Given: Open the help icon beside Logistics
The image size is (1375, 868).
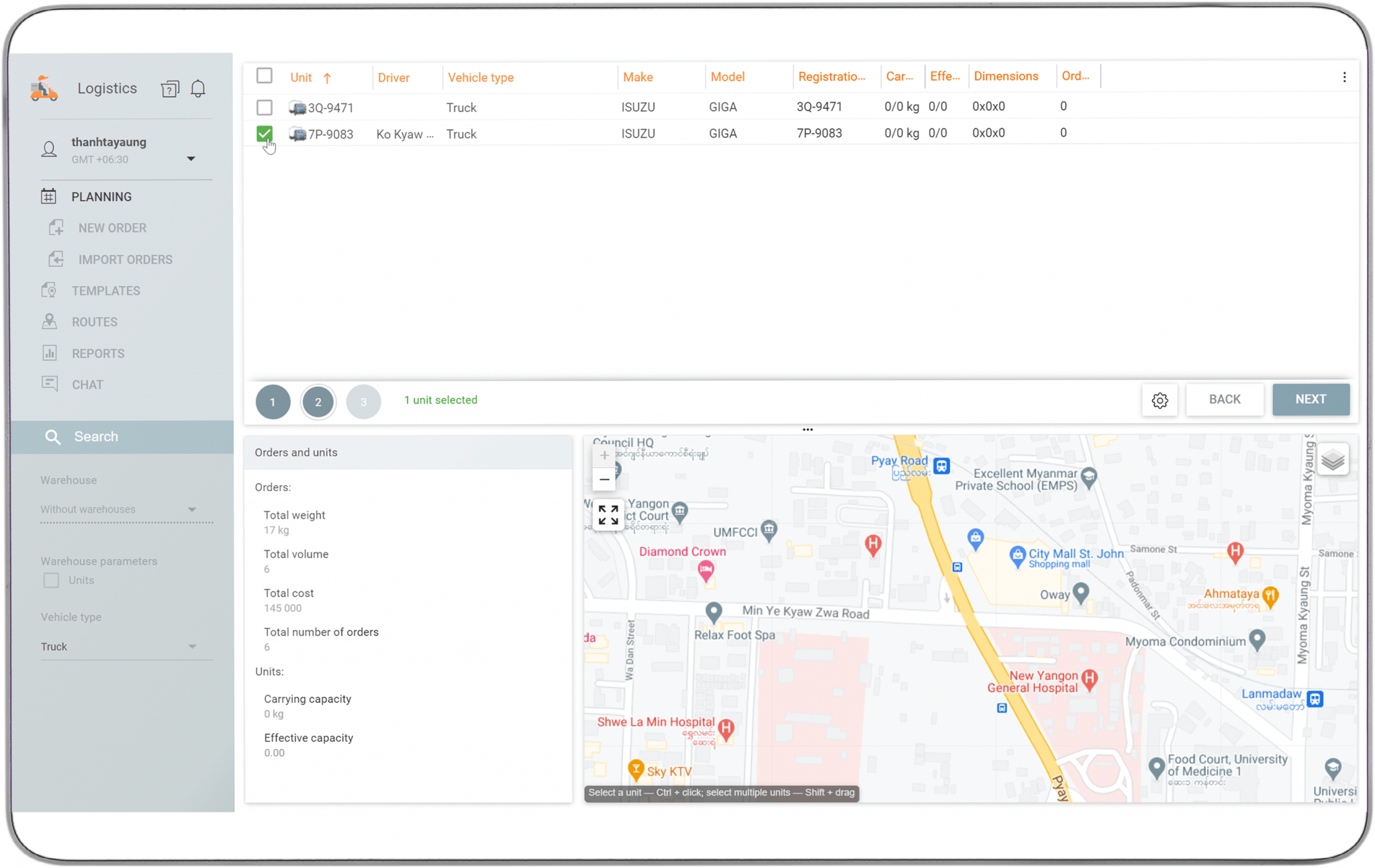Looking at the screenshot, I should 170,88.
